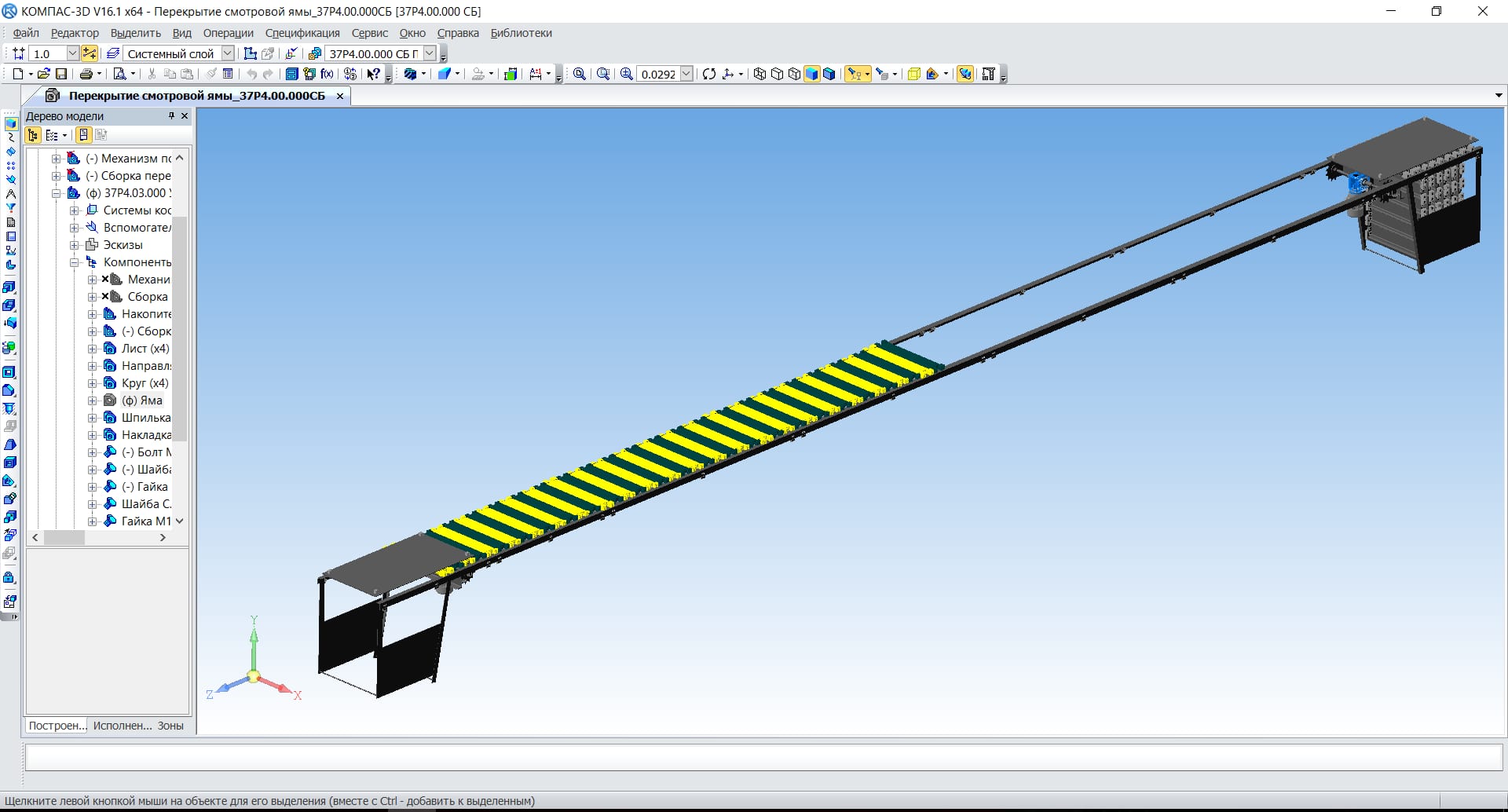This screenshot has width=1508, height=812.
Task: Expand the Эскизы tree node
Action: (75, 245)
